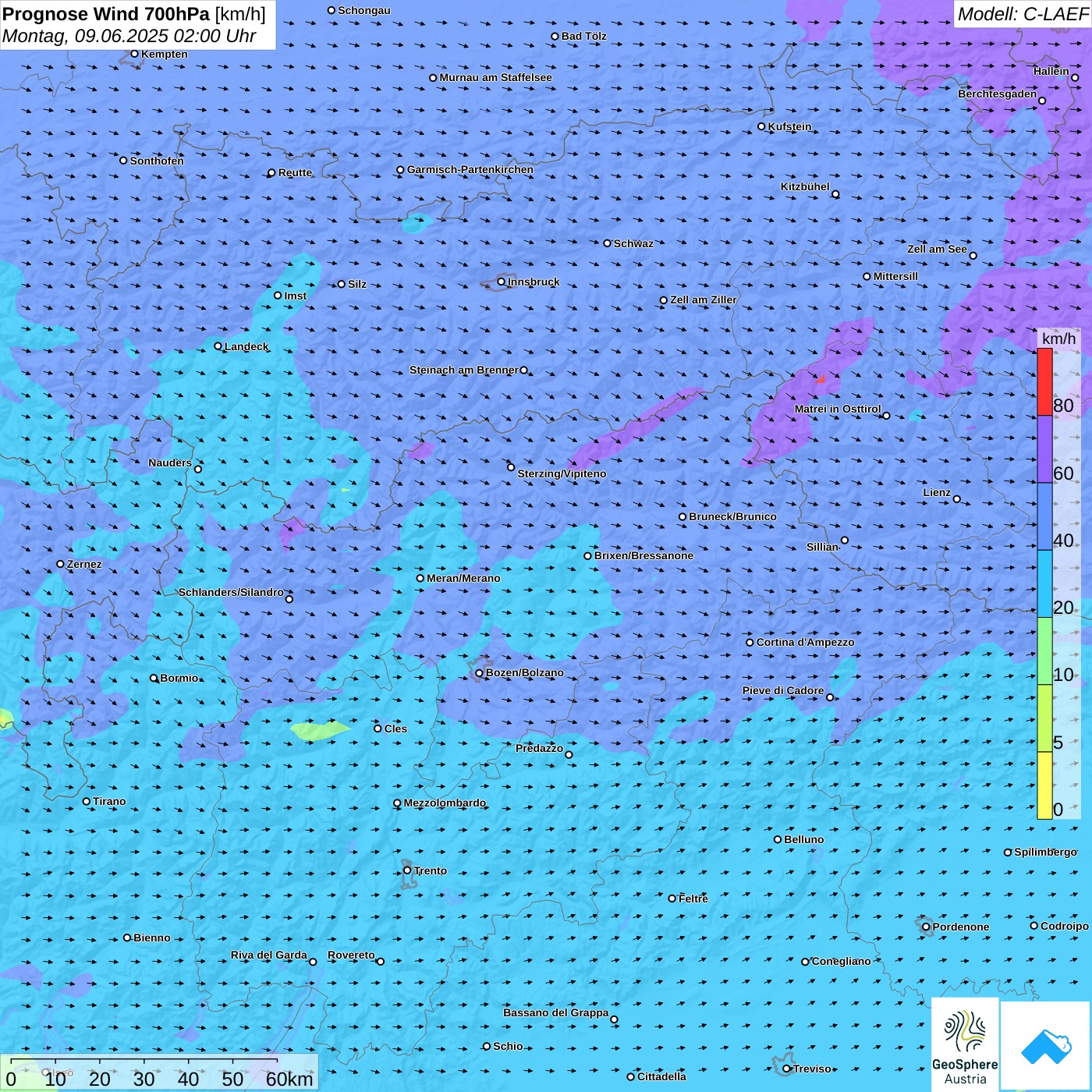Click the 'Sonthofen' city label

click(x=157, y=161)
